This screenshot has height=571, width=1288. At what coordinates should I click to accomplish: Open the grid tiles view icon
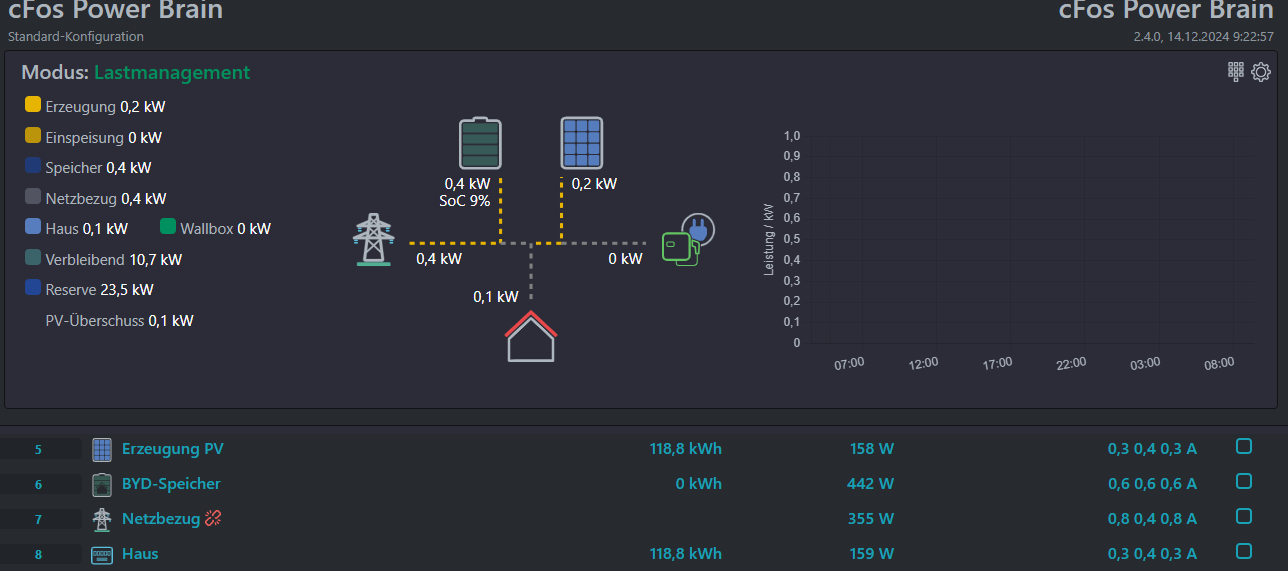(1236, 71)
